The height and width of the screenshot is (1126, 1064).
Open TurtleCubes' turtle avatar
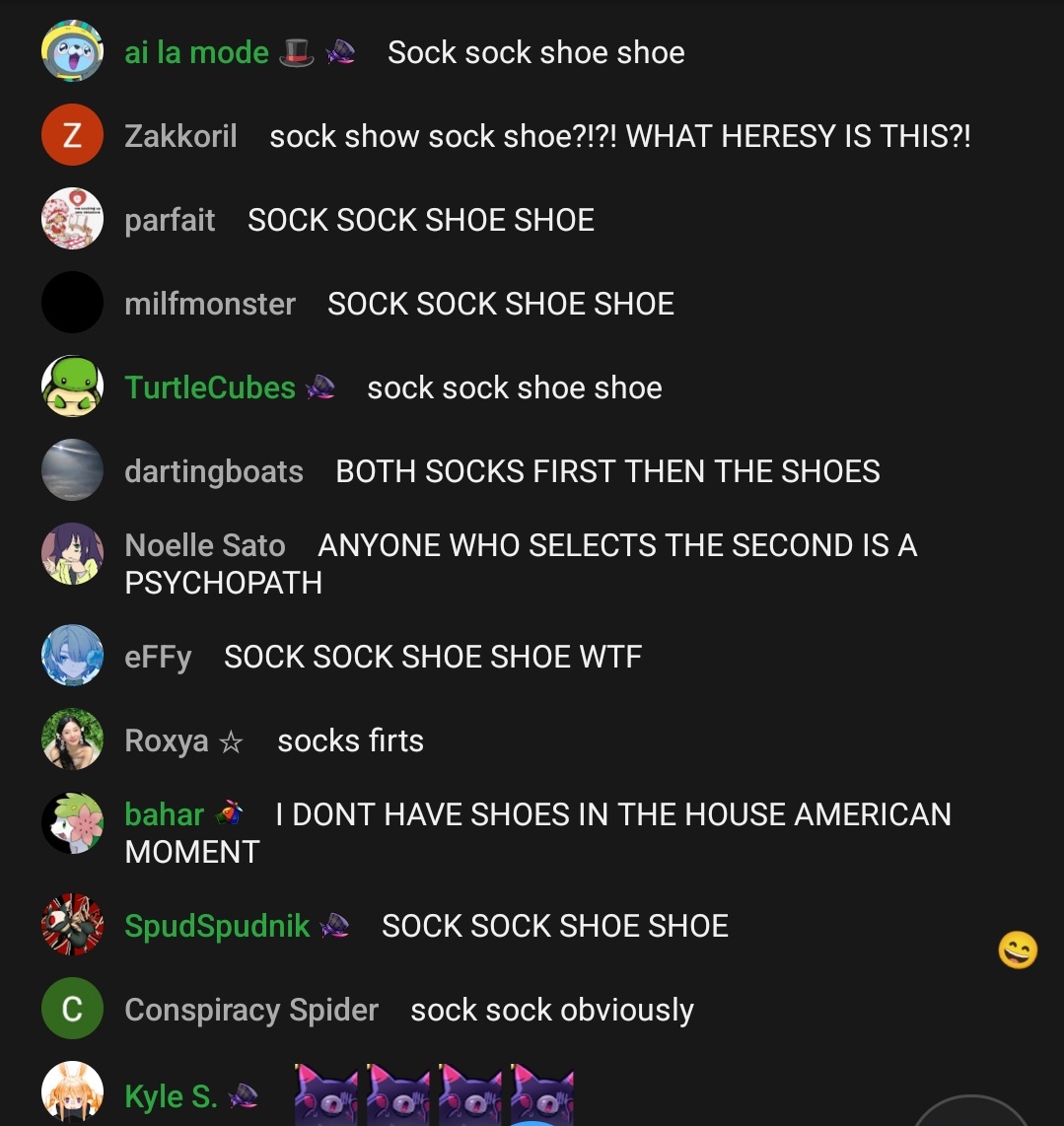click(x=72, y=387)
